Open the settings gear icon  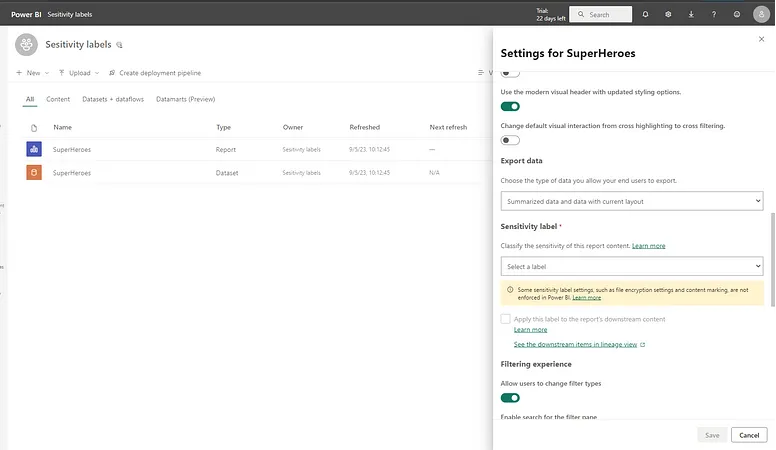tap(668, 14)
